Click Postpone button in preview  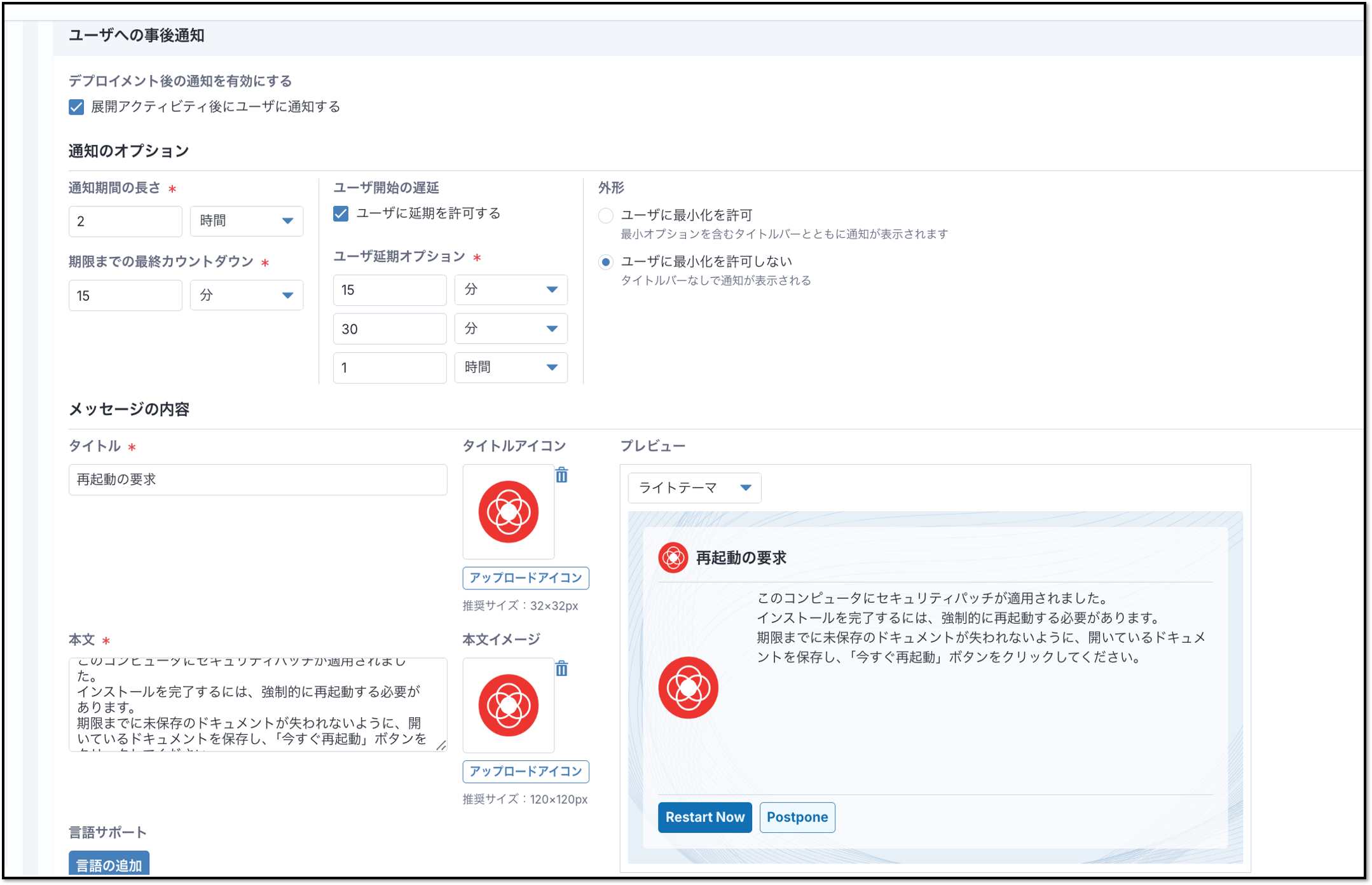[x=797, y=817]
